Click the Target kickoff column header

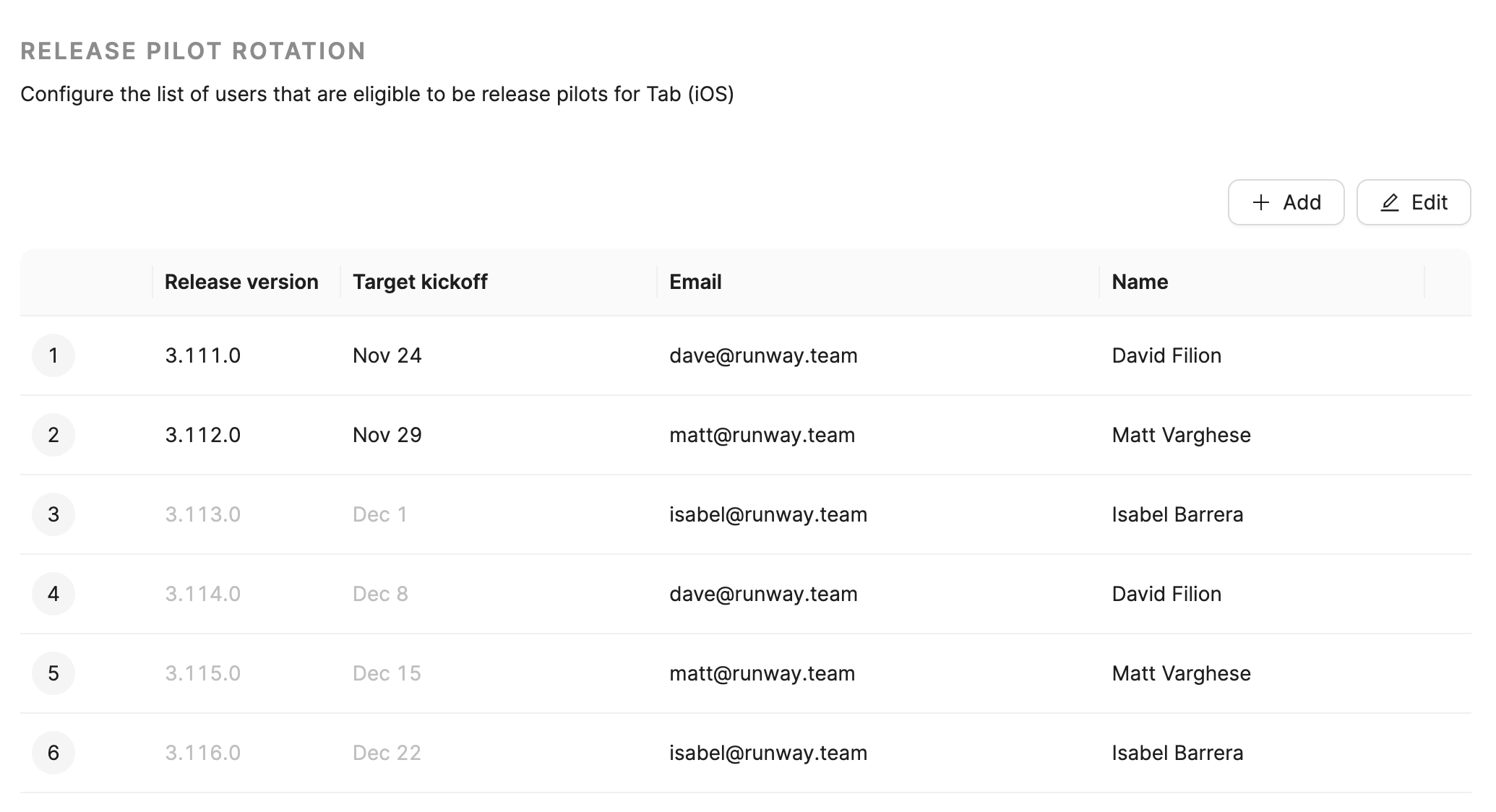pos(420,282)
